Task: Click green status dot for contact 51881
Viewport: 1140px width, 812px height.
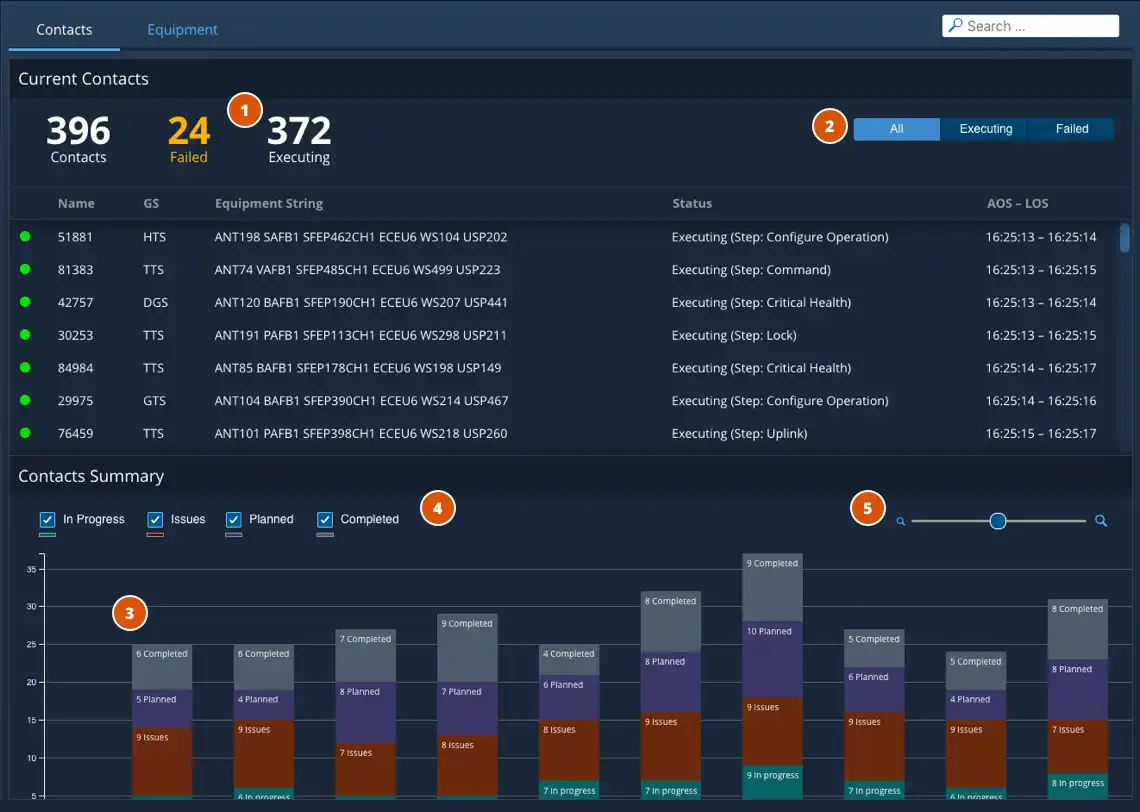Action: 25,236
